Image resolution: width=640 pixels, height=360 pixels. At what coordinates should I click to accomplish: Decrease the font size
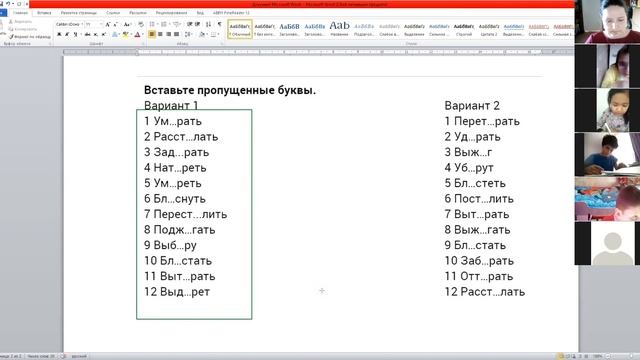(116, 24)
